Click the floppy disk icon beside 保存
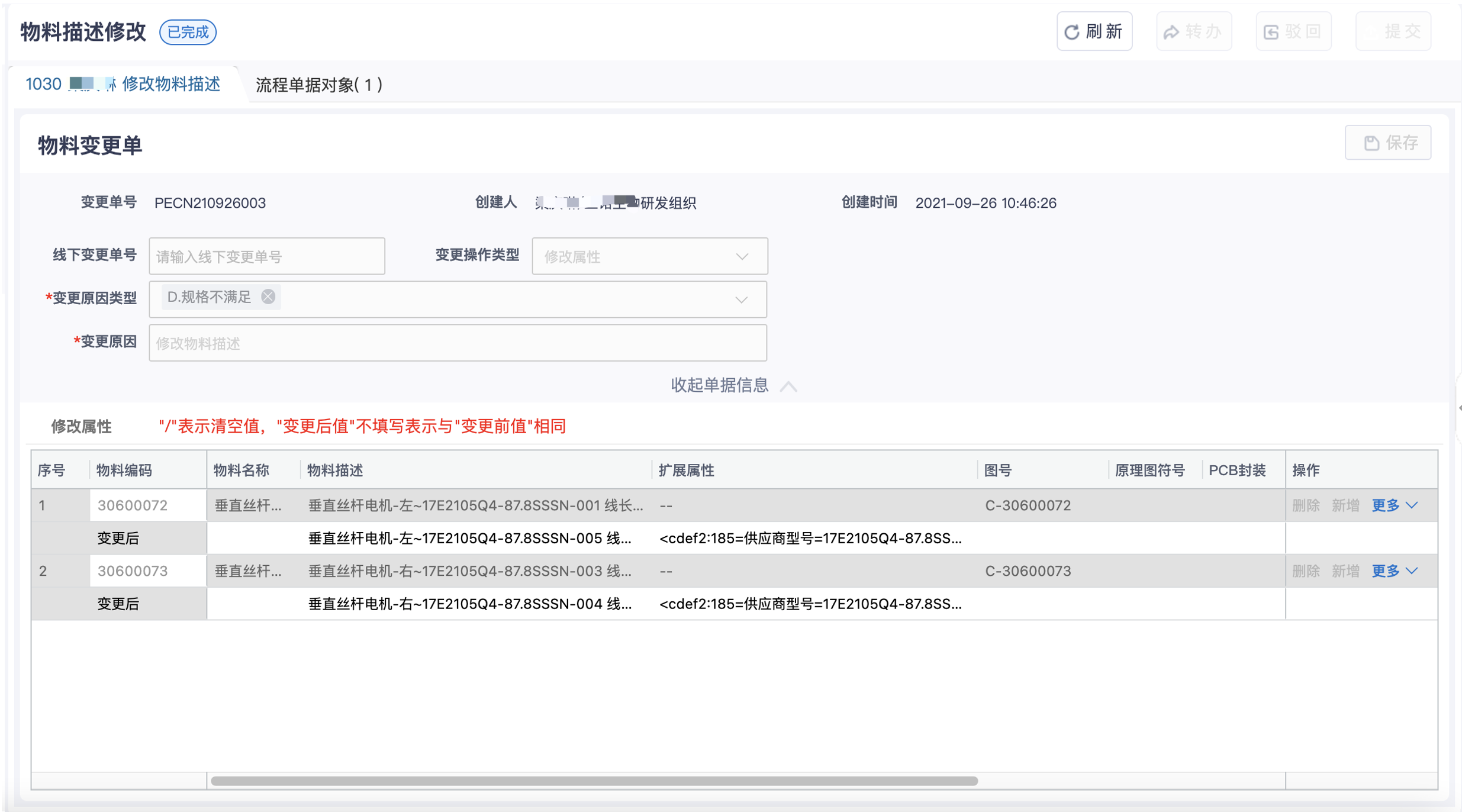The image size is (1462, 812). pos(1371,143)
